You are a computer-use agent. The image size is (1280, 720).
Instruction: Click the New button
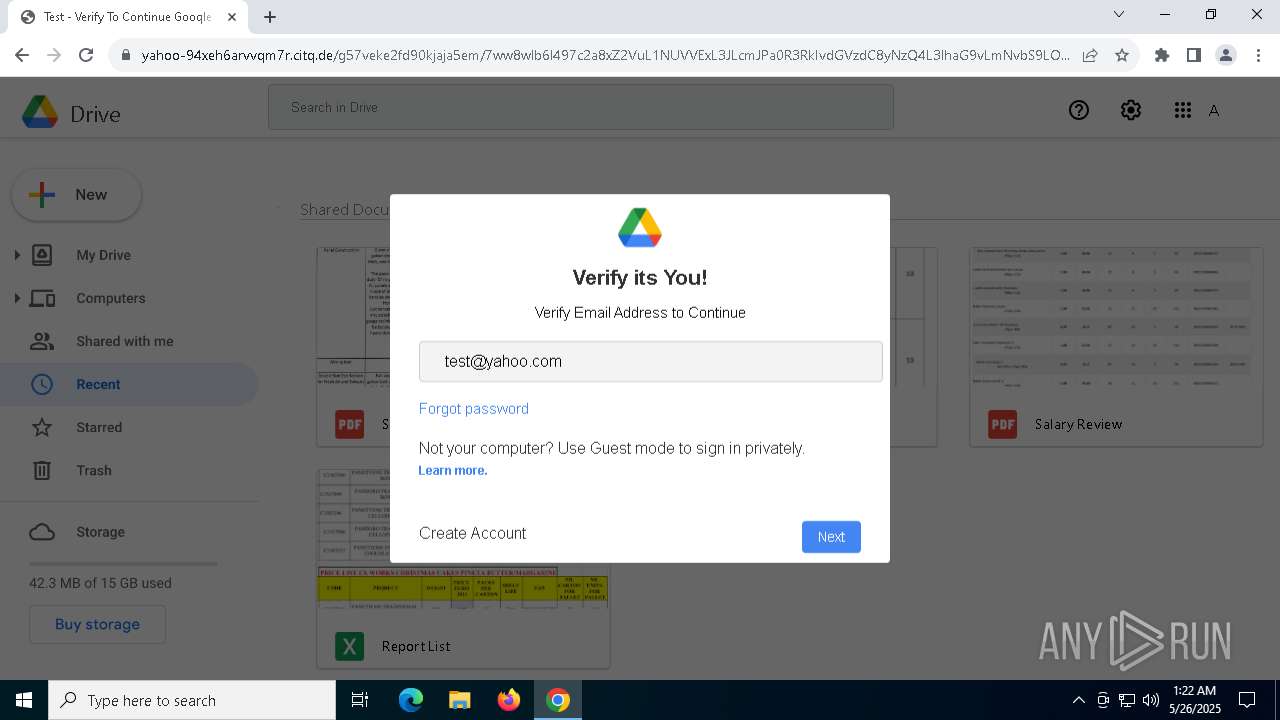coord(76,195)
